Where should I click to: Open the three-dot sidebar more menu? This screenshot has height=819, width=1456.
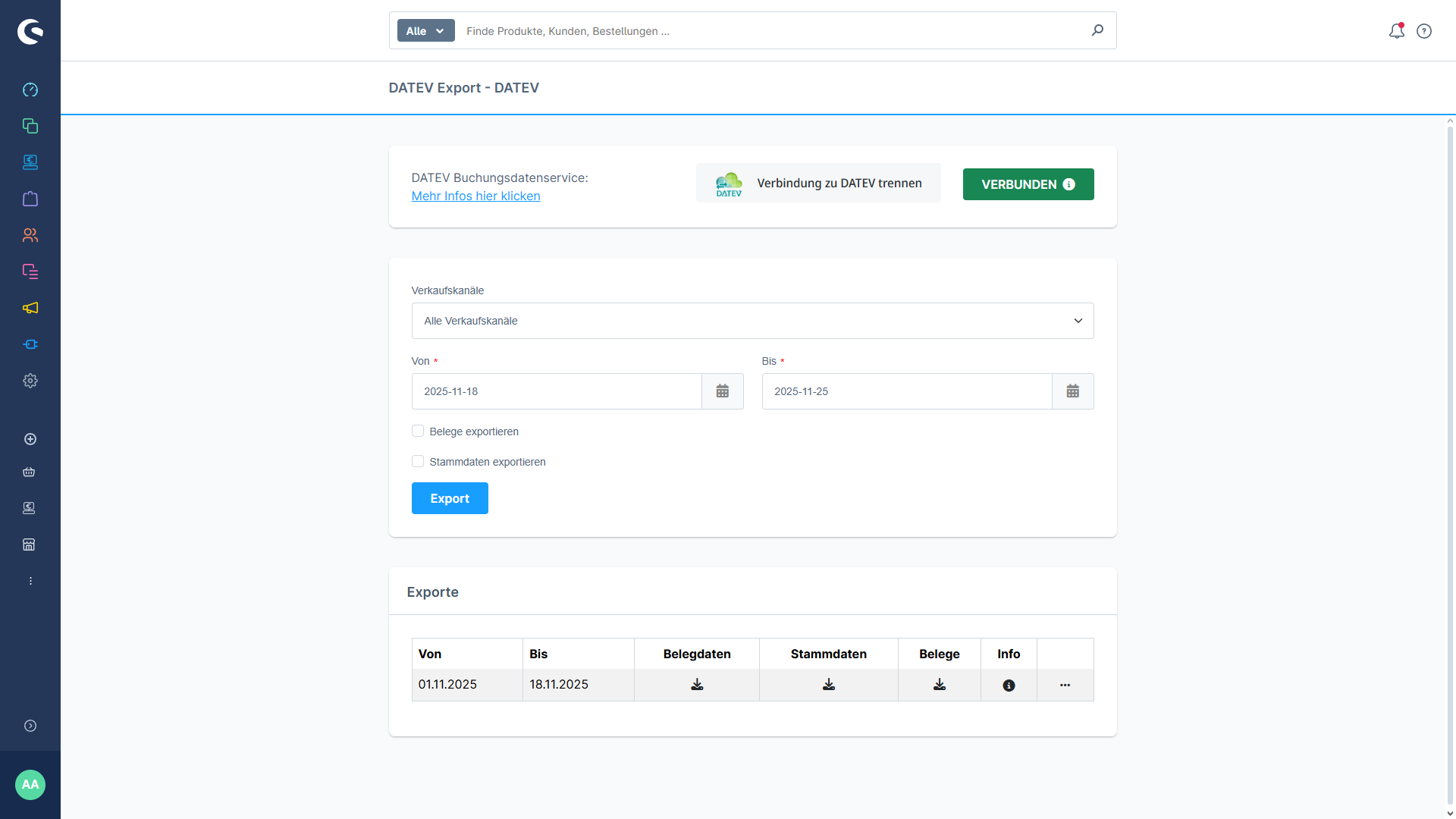coord(30,581)
